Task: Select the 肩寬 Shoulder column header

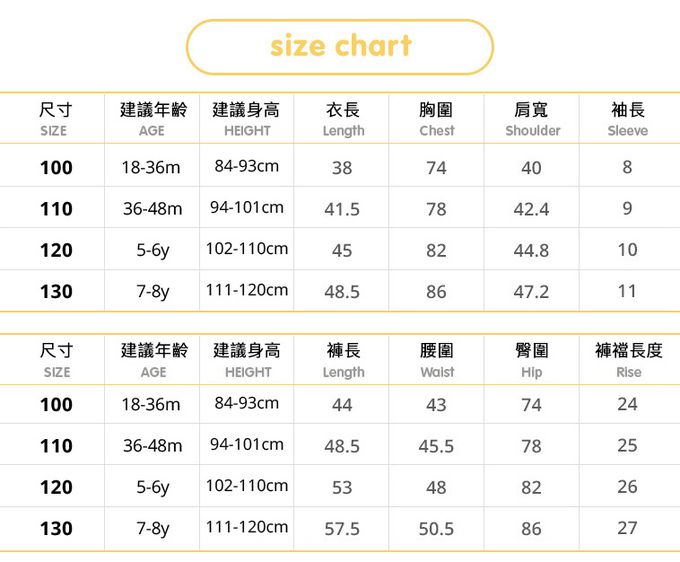Action: [532, 118]
